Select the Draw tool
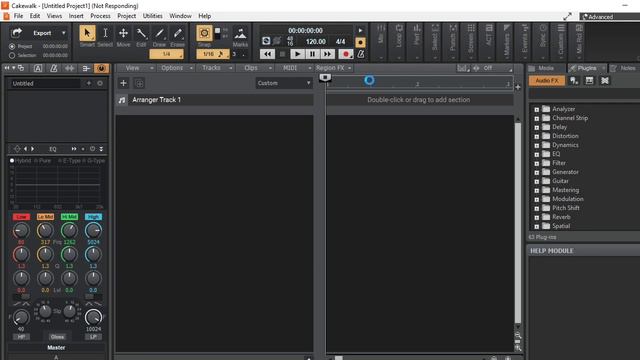The image size is (640, 360). pos(160,33)
